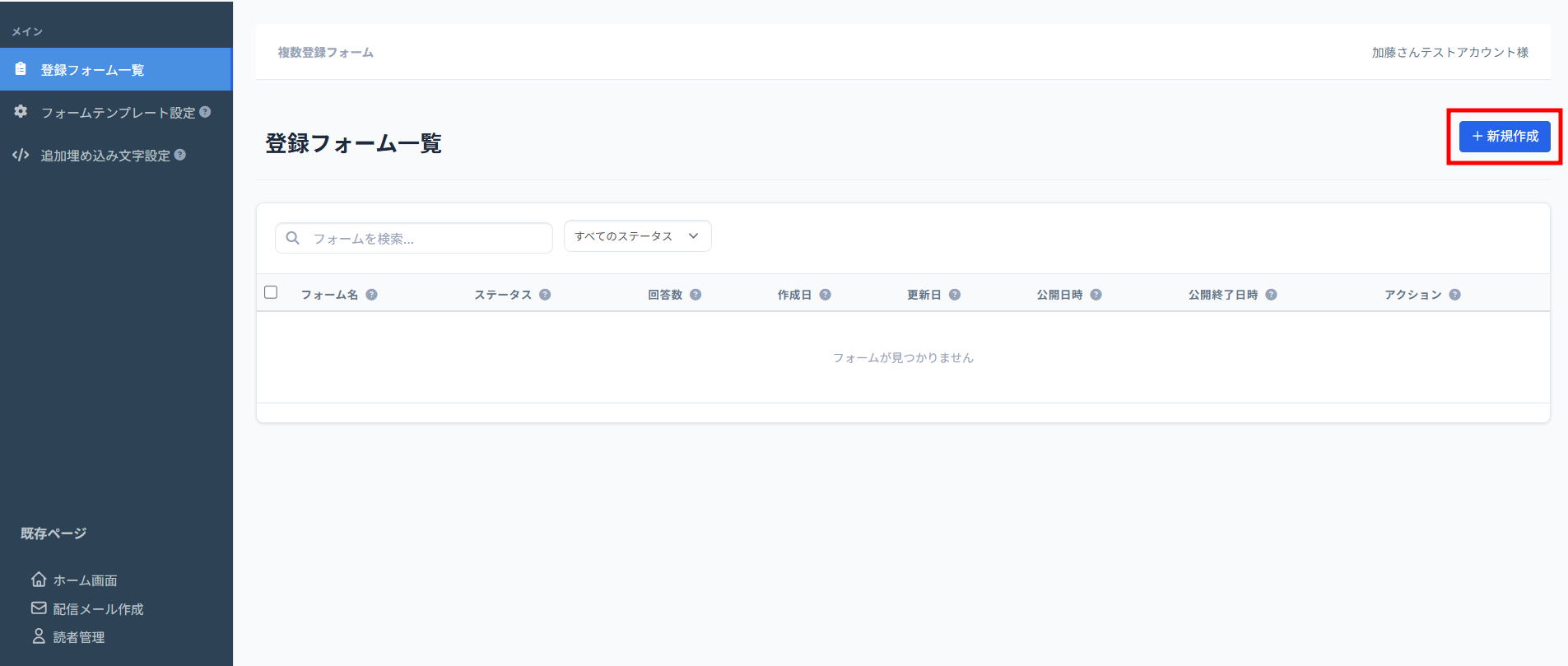Click the help icon beside 追加埋め込み文字設定
The height and width of the screenshot is (666, 1568).
(180, 155)
